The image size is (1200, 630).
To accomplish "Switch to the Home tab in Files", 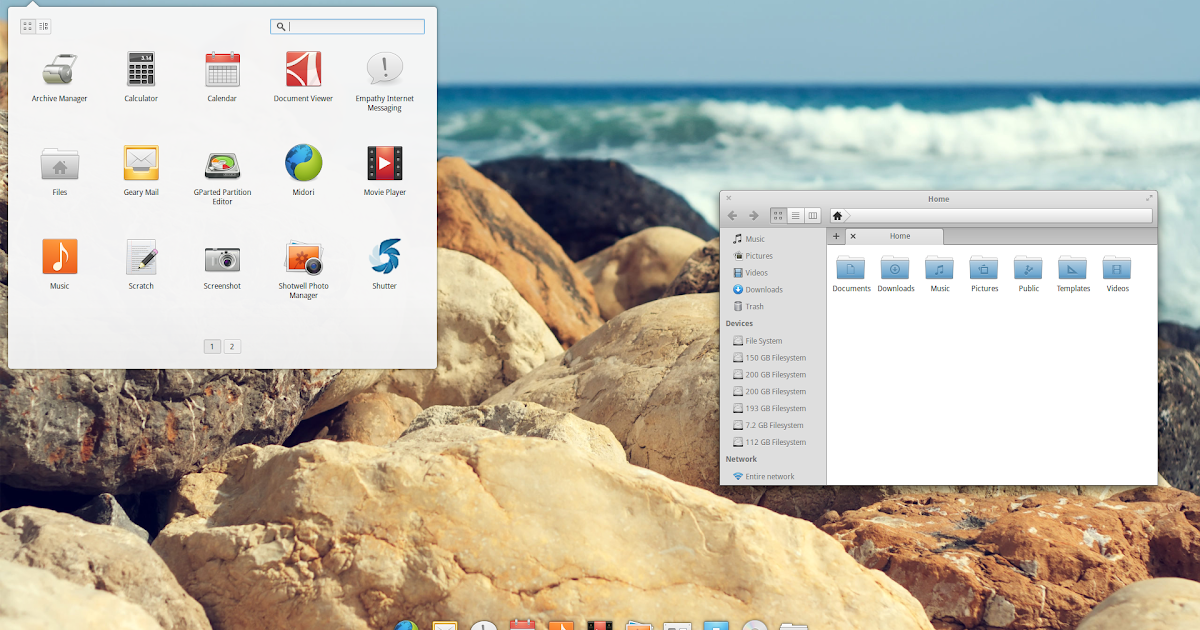I will pyautogui.click(x=898, y=236).
